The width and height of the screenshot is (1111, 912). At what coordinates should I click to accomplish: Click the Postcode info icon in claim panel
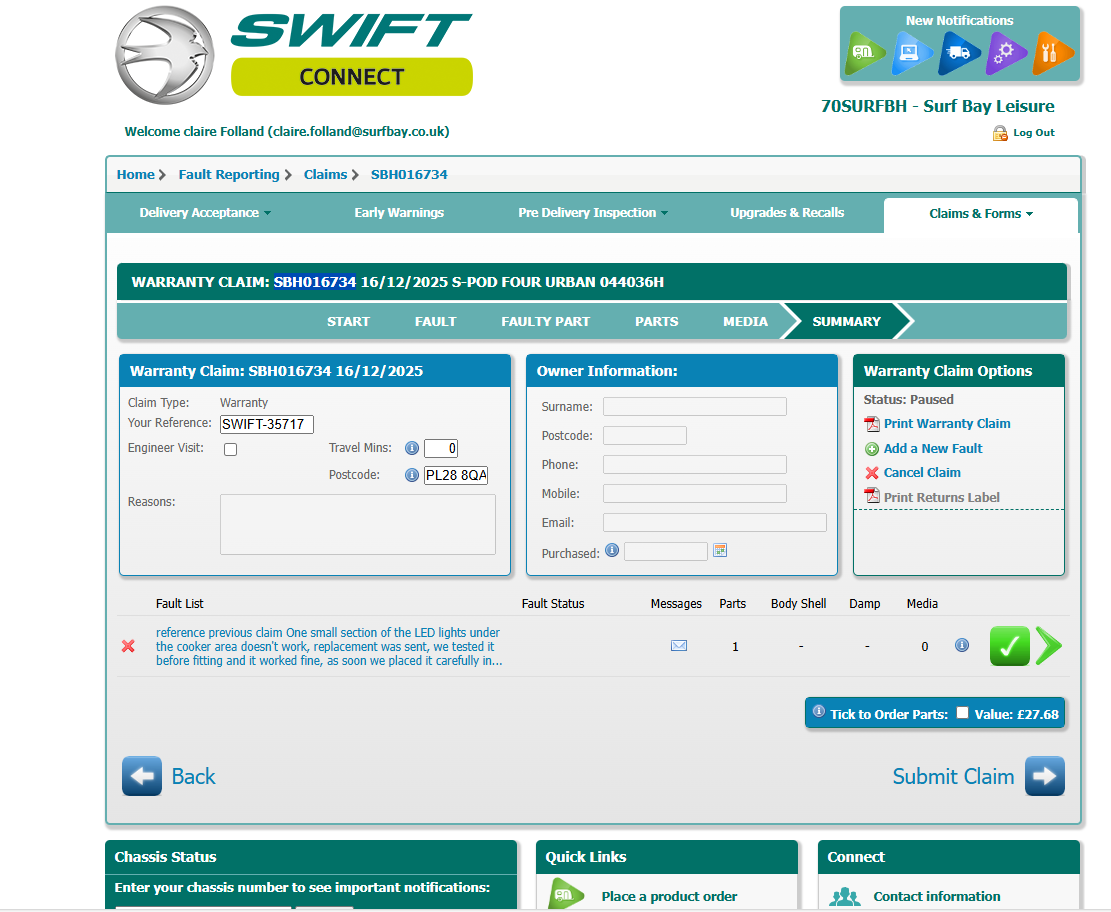(412, 475)
